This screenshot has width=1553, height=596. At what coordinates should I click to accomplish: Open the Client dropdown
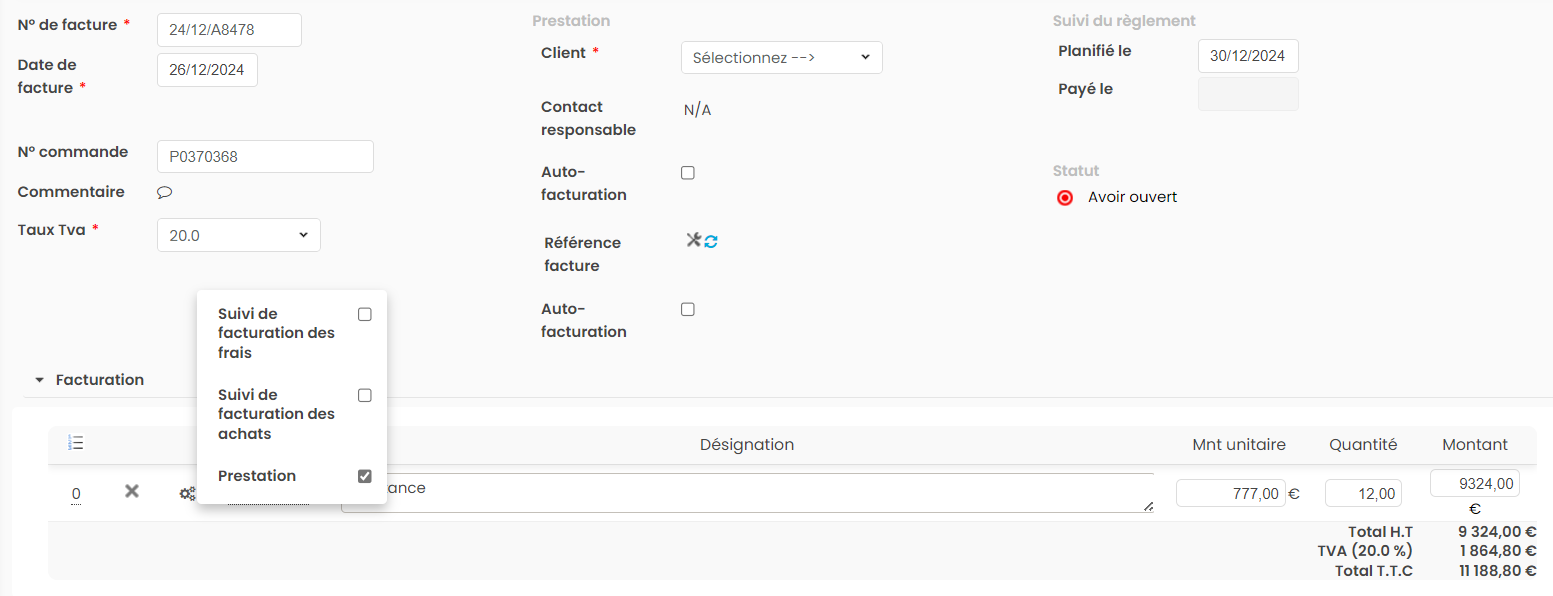coord(781,58)
